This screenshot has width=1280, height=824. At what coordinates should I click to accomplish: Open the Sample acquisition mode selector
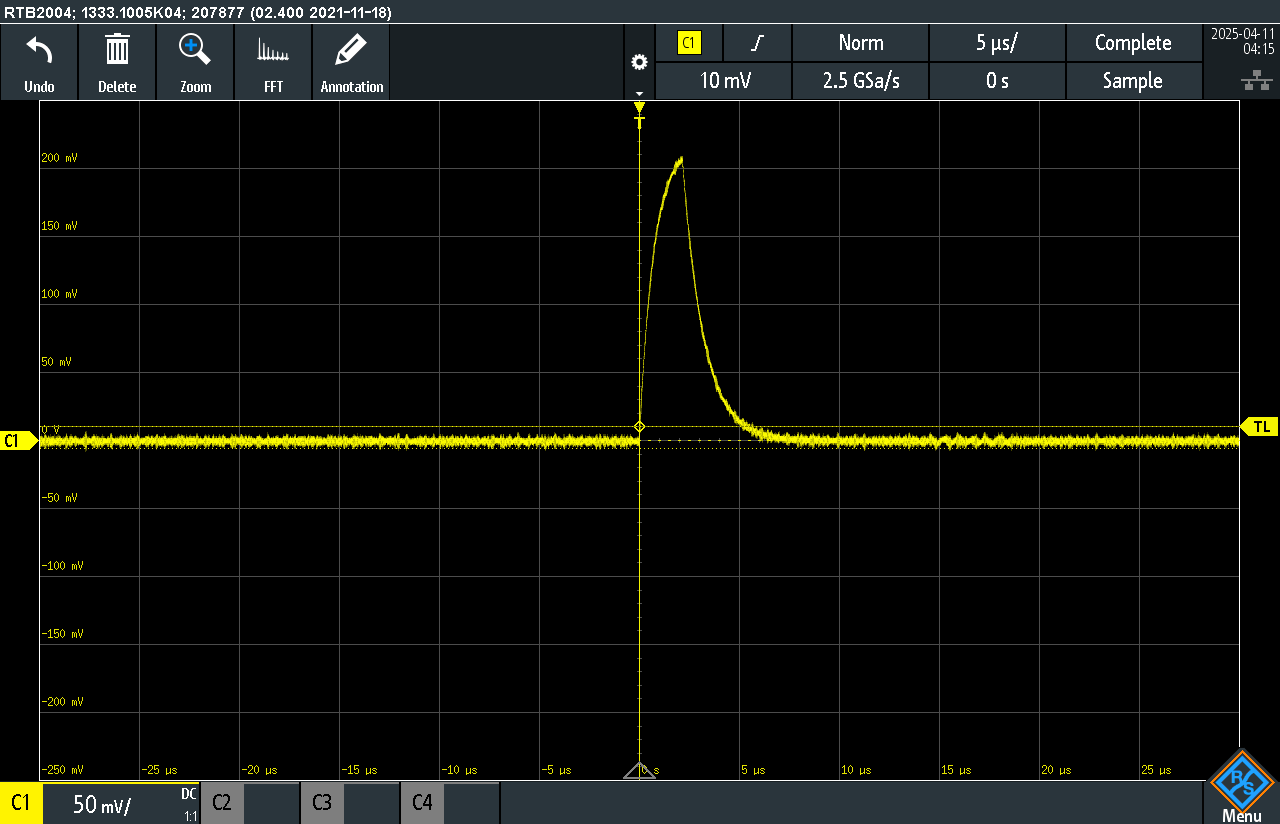pos(1132,81)
